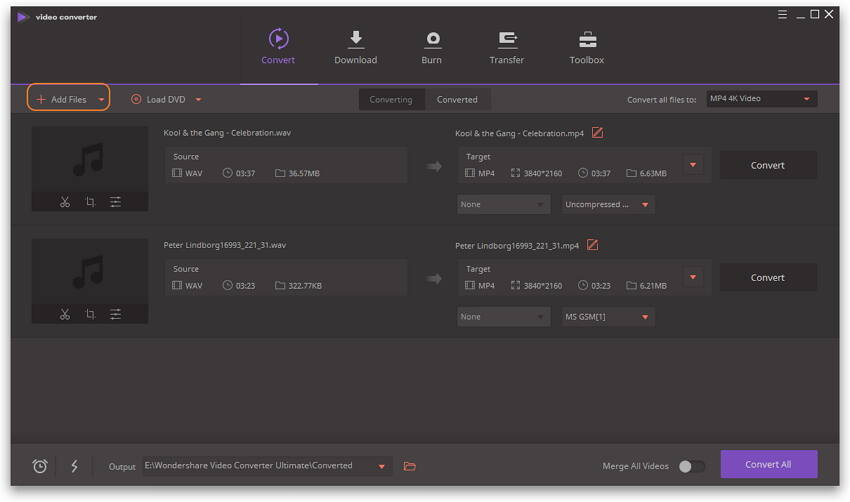This screenshot has width=850, height=502.
Task: Click the '322.77KB' source size
Action: point(305,286)
